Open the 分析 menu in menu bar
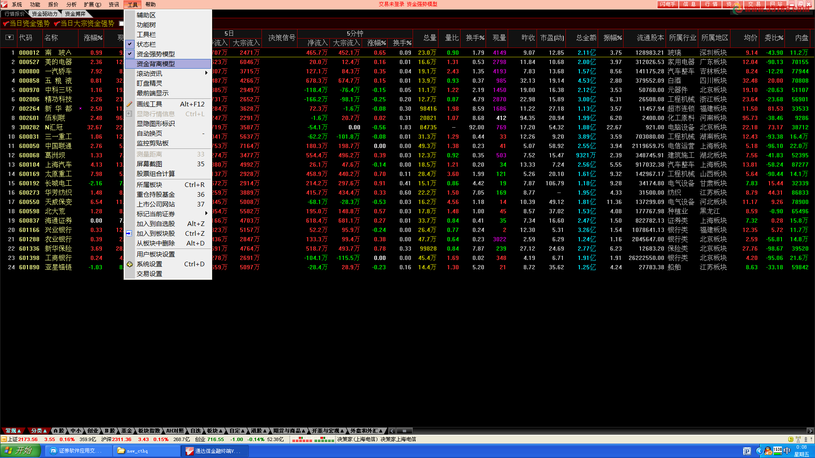815x458 pixels. [x=71, y=5]
